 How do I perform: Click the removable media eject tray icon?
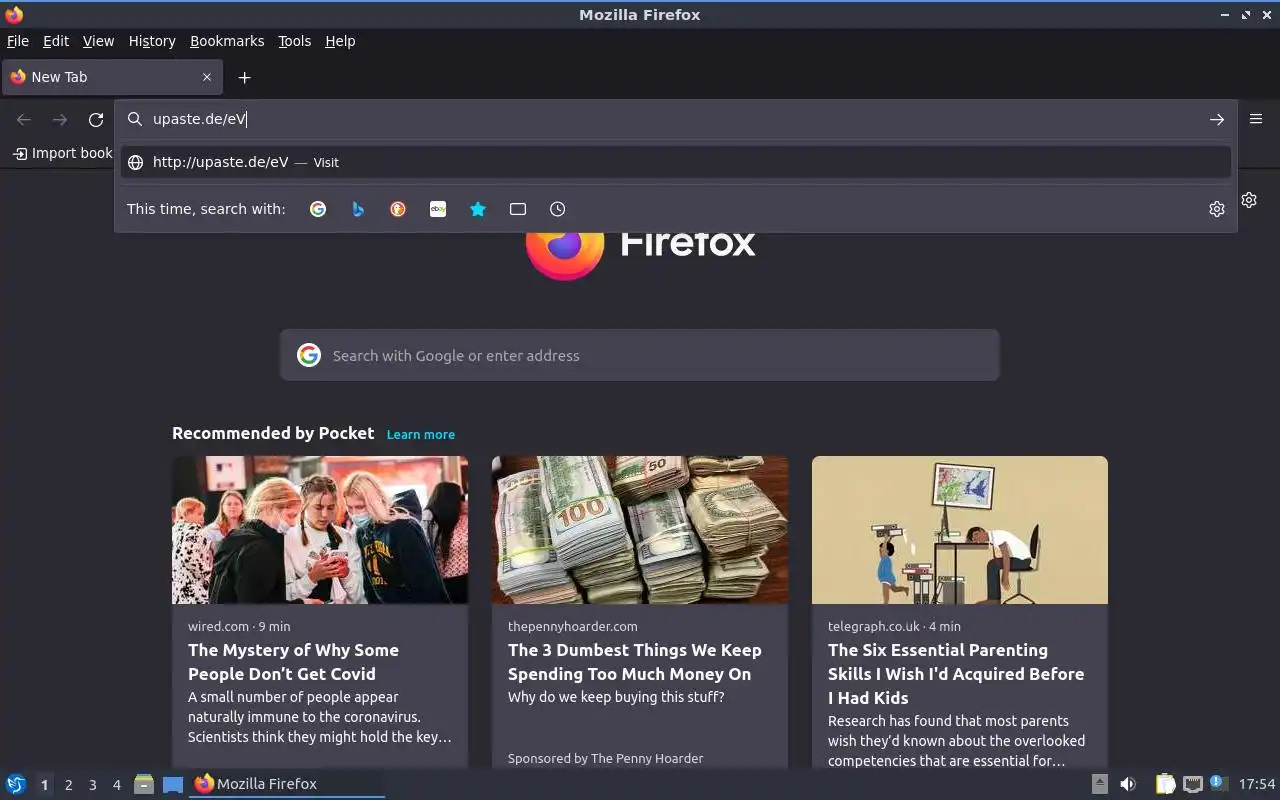[1100, 784]
